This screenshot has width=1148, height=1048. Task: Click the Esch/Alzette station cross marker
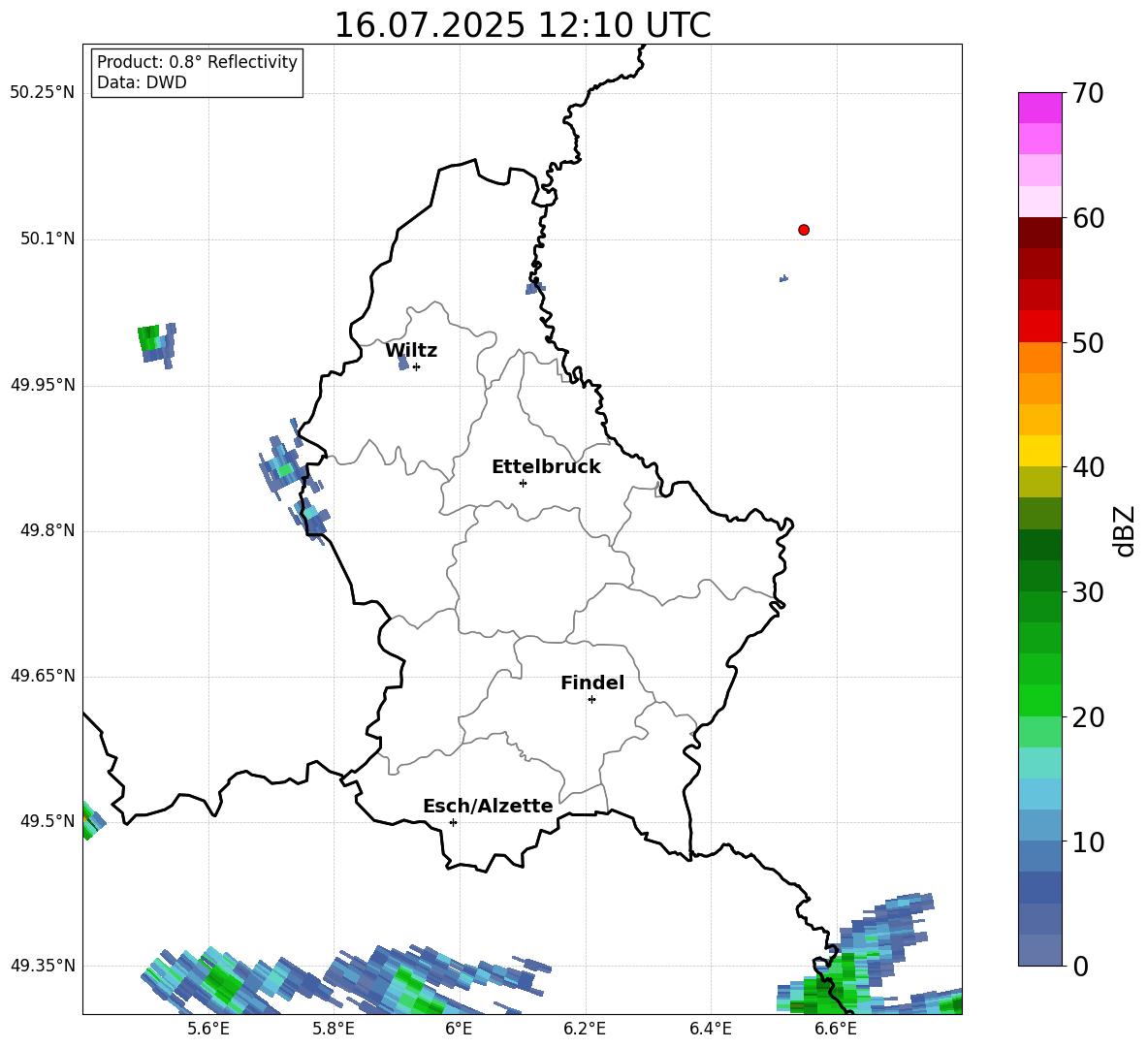453,822
